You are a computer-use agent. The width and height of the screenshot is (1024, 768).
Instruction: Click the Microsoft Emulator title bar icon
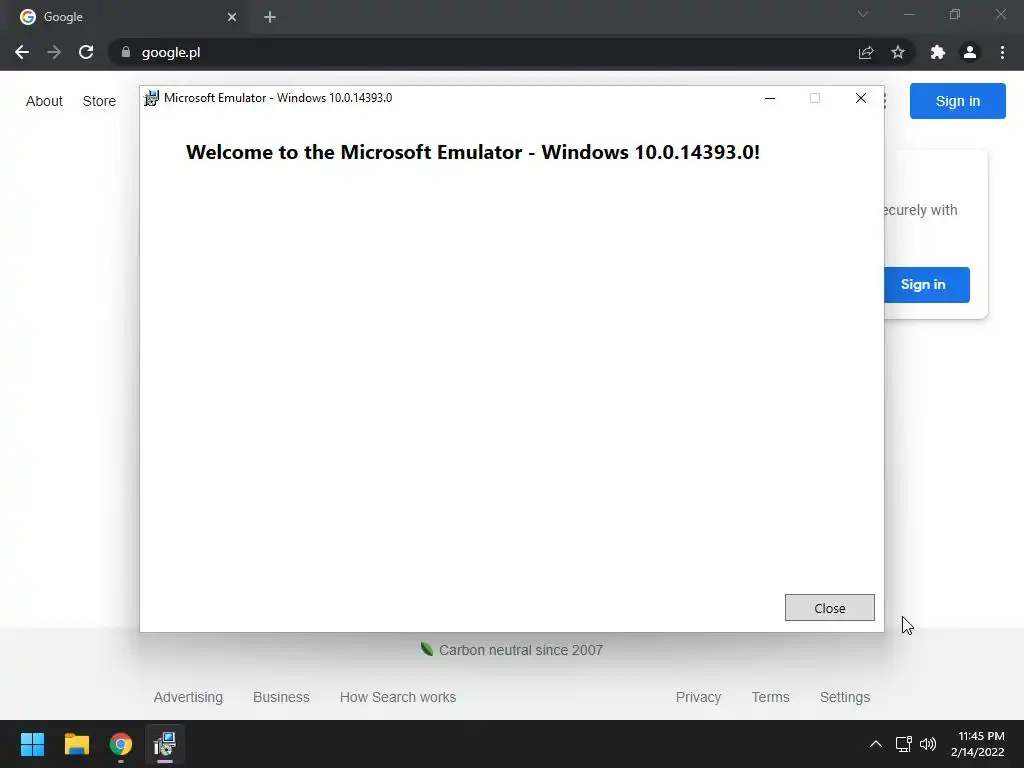tap(151, 98)
